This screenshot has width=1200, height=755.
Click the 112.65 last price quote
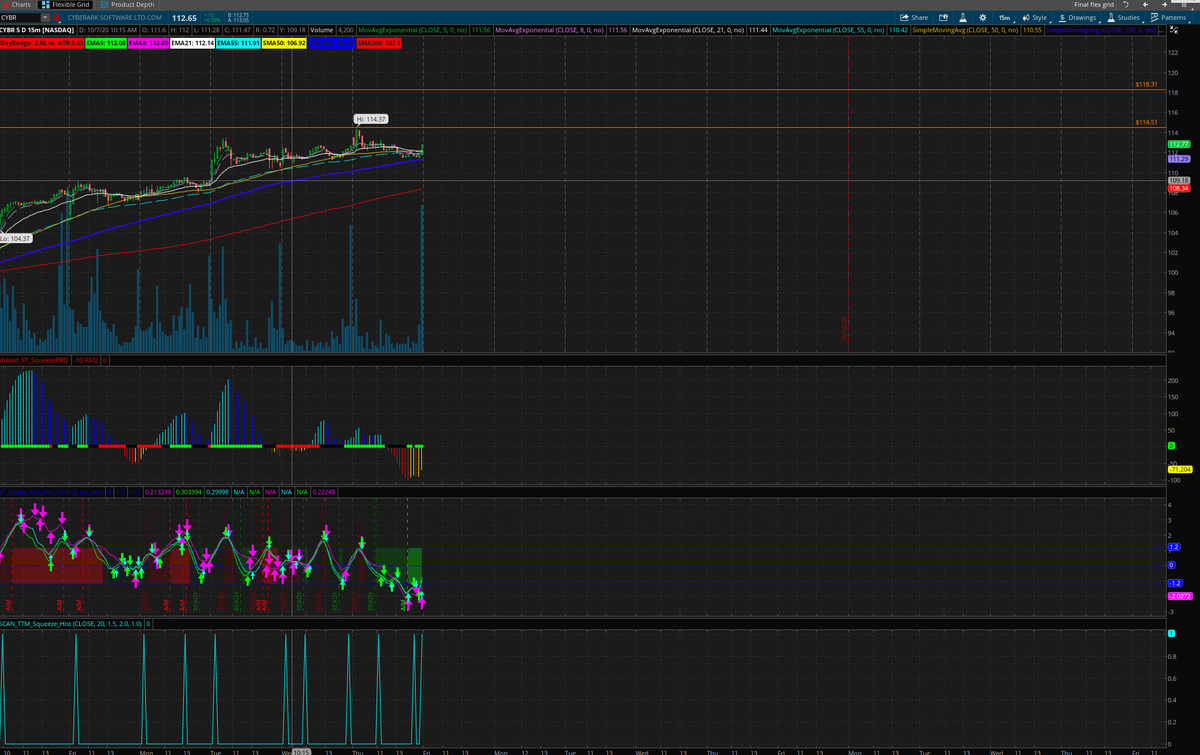pyautogui.click(x=184, y=18)
